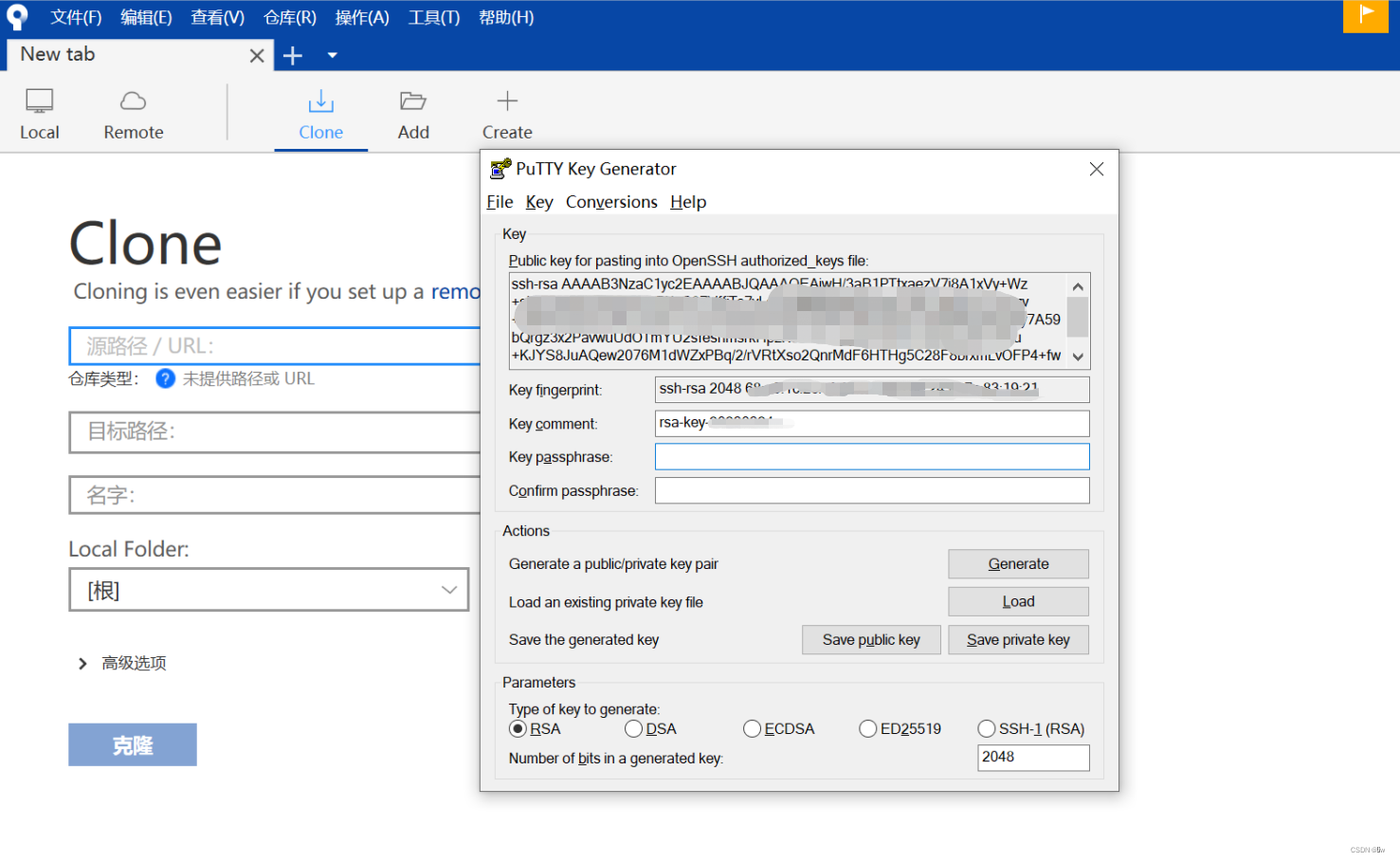Select the RSA key type
This screenshot has height=862, width=1400.
pyautogui.click(x=518, y=728)
